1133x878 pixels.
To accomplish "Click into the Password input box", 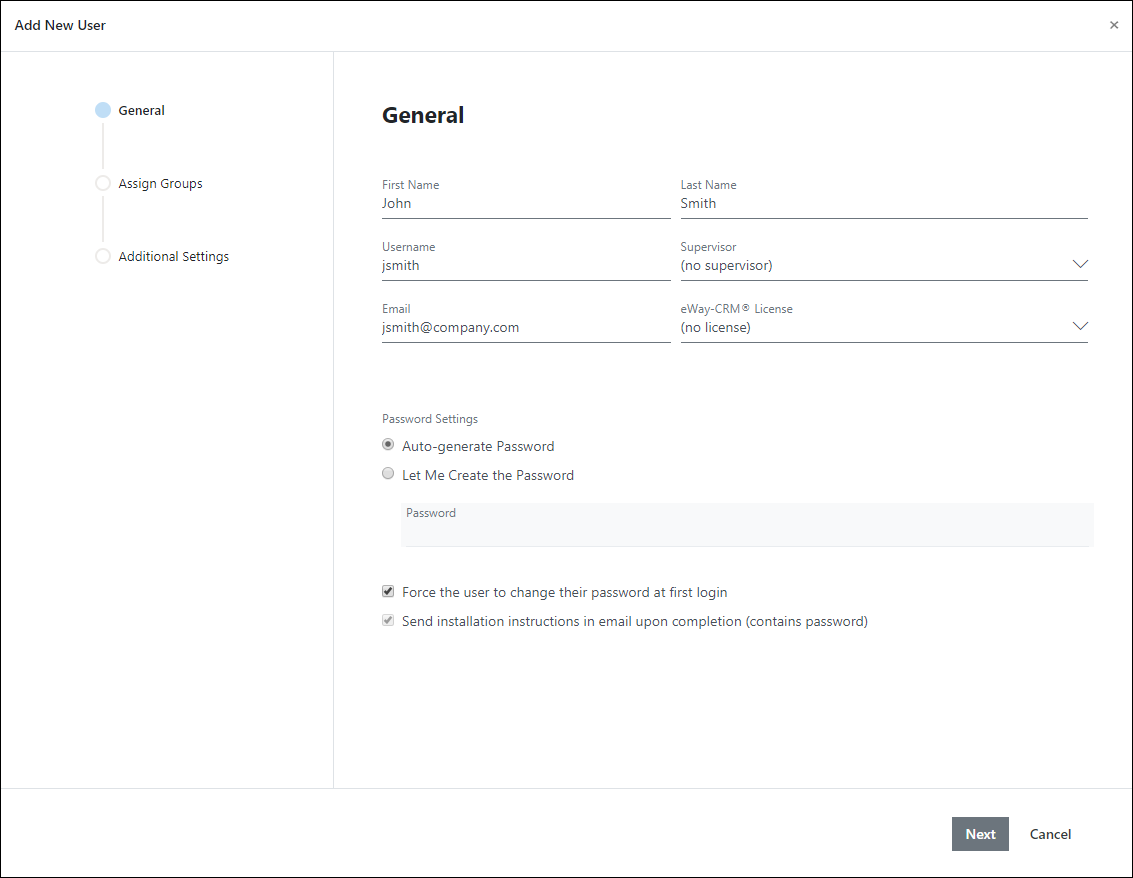I will [747, 525].
